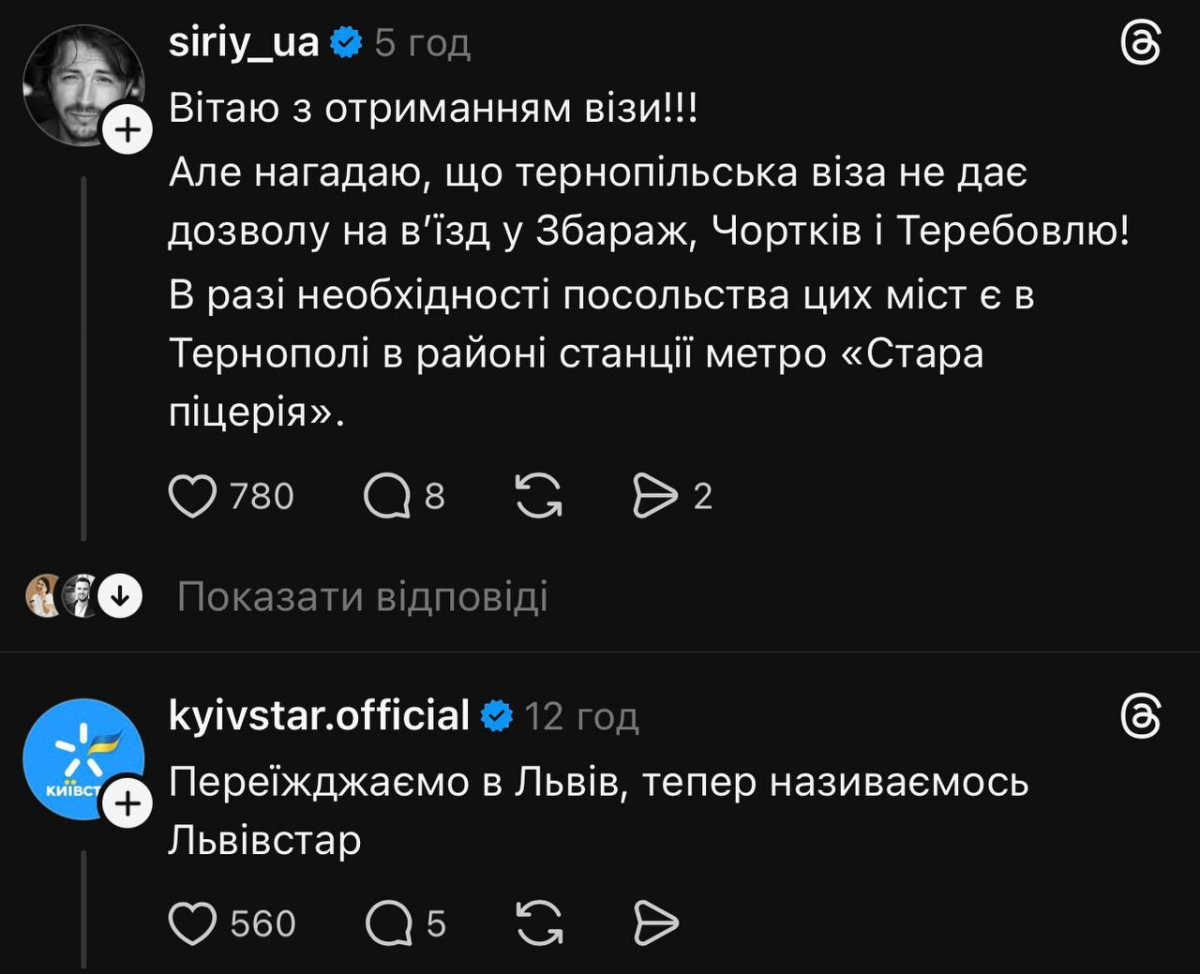Open the Kyivstar profile avatar
Screen dimensions: 1200x974
click(x=82, y=760)
